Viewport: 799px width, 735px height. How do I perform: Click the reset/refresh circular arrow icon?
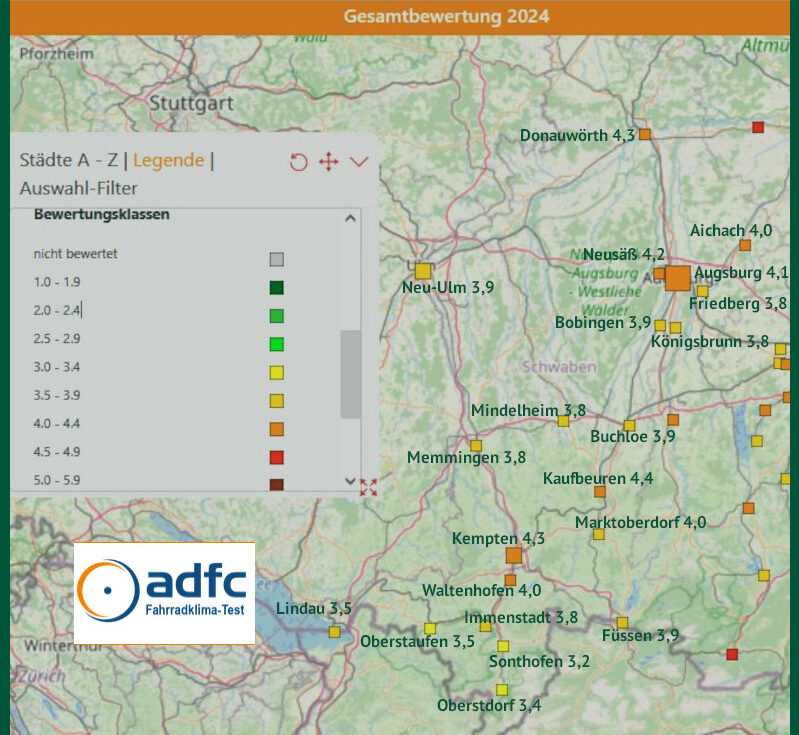[x=299, y=162]
